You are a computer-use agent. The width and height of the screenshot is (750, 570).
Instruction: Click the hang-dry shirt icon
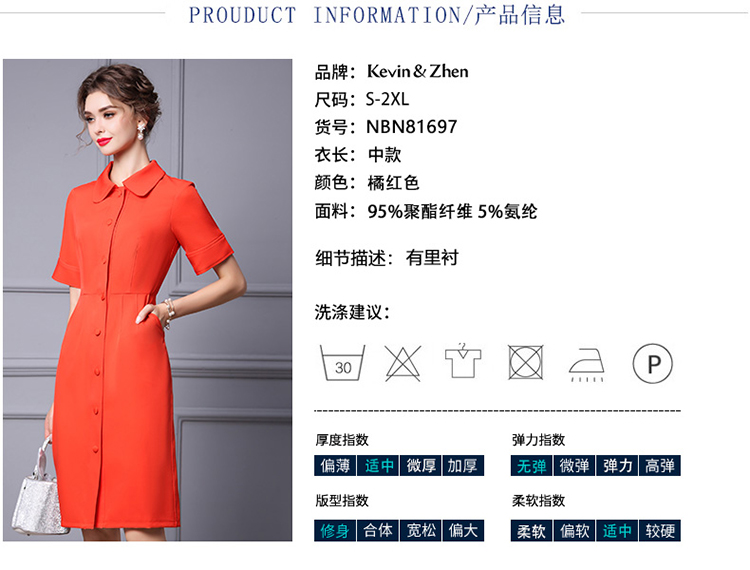[463, 361]
